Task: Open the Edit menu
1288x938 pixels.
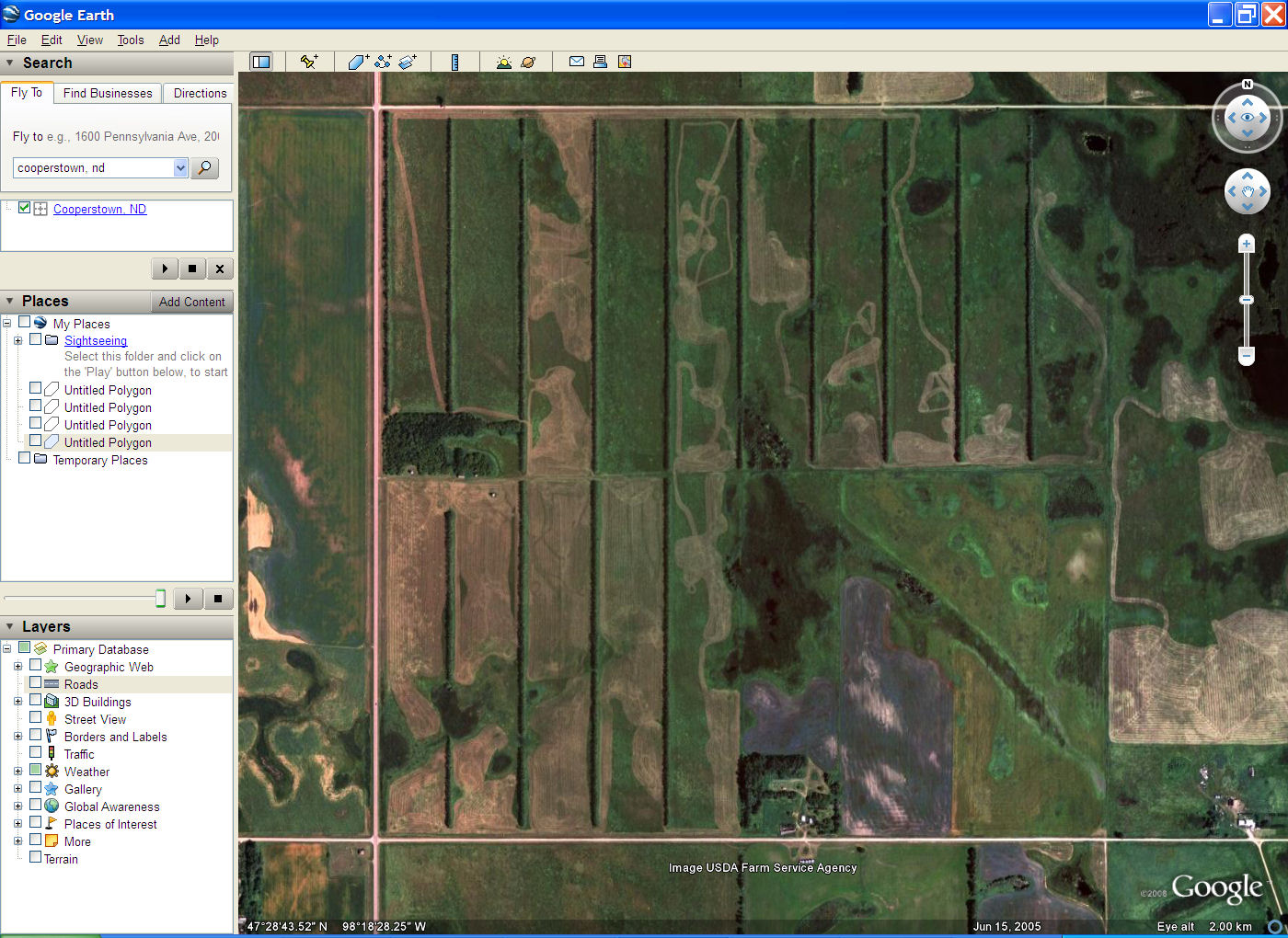Action: click(52, 40)
